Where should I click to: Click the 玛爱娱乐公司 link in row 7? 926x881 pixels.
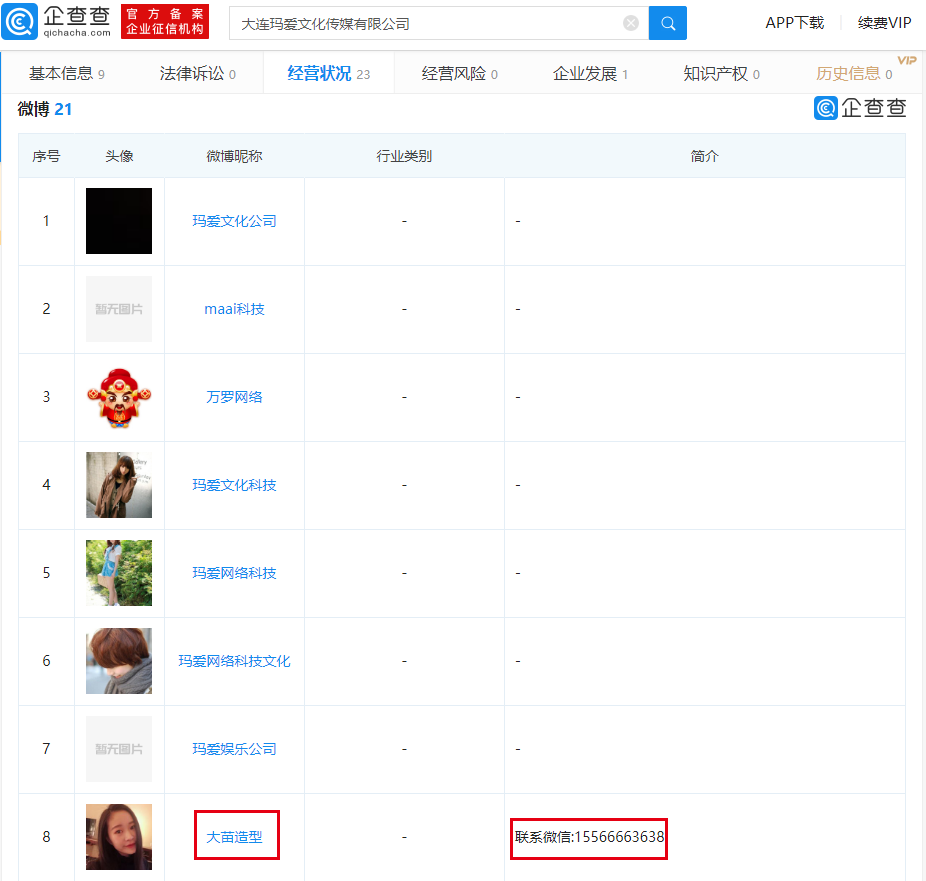236,749
